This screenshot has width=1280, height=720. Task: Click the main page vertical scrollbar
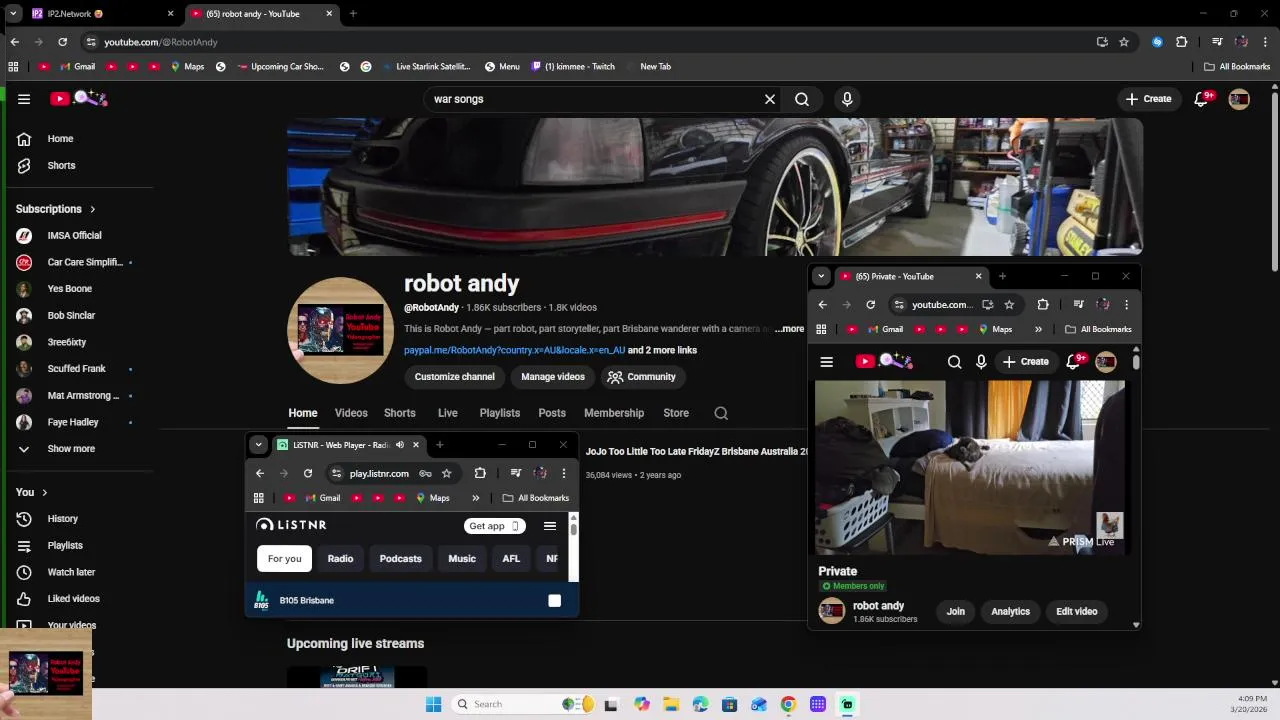click(x=1275, y=180)
